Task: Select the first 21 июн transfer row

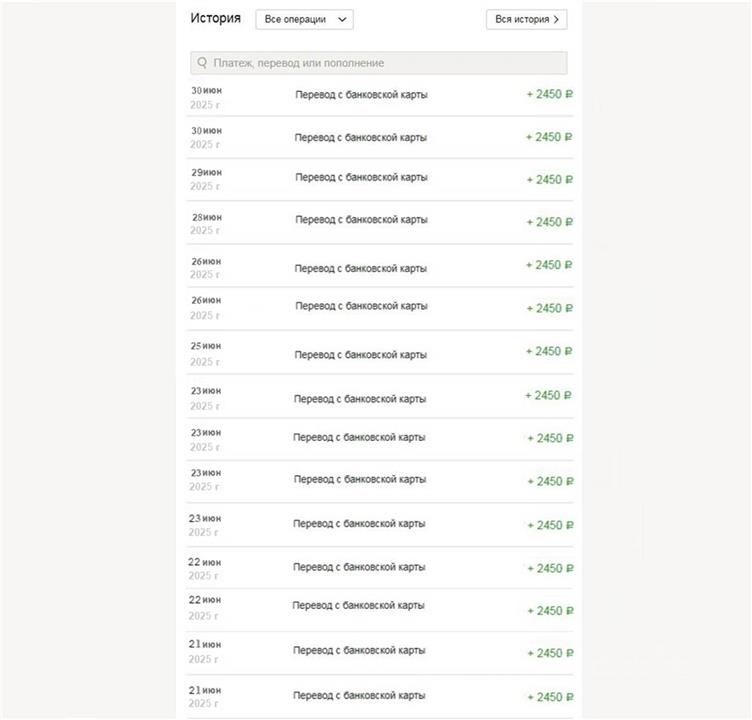Action: pos(361,651)
